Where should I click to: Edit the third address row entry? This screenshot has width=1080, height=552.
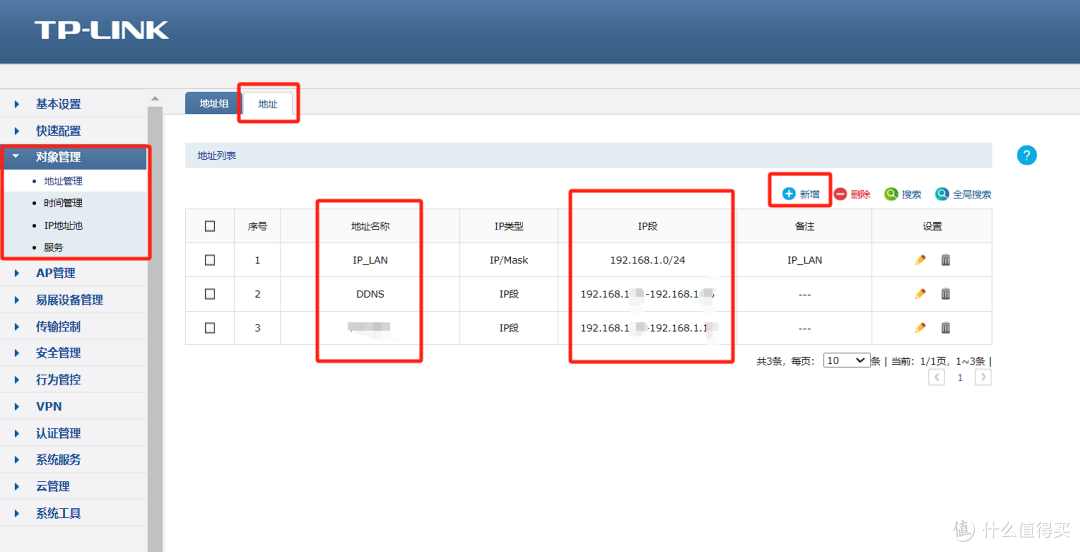(920, 327)
